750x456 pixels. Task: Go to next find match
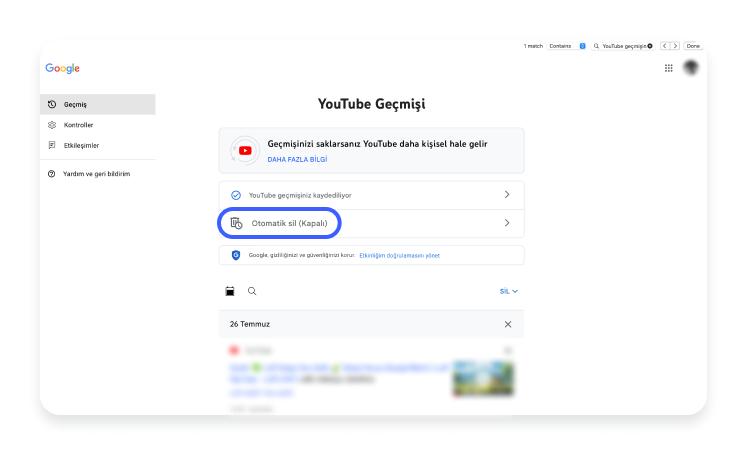pos(675,46)
